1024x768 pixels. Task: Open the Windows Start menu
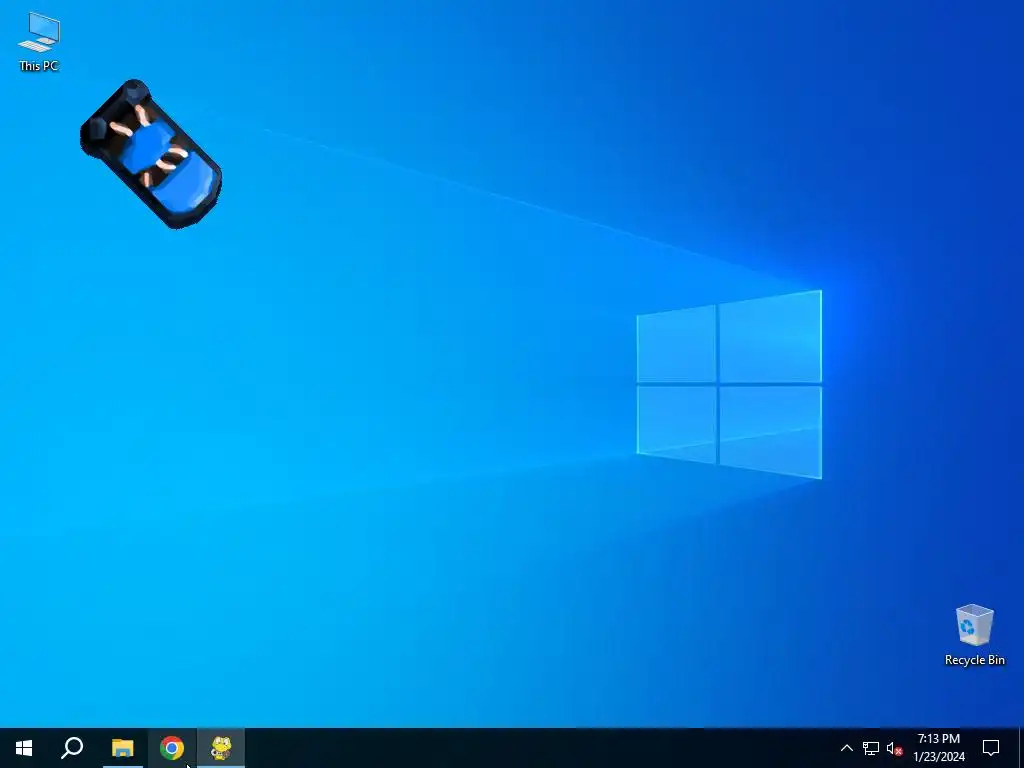click(24, 748)
